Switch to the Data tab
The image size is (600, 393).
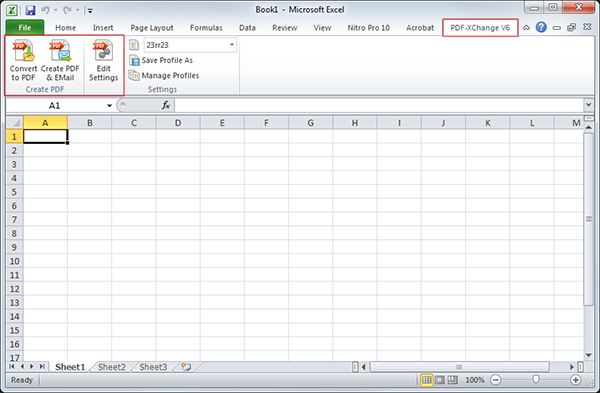point(247,28)
